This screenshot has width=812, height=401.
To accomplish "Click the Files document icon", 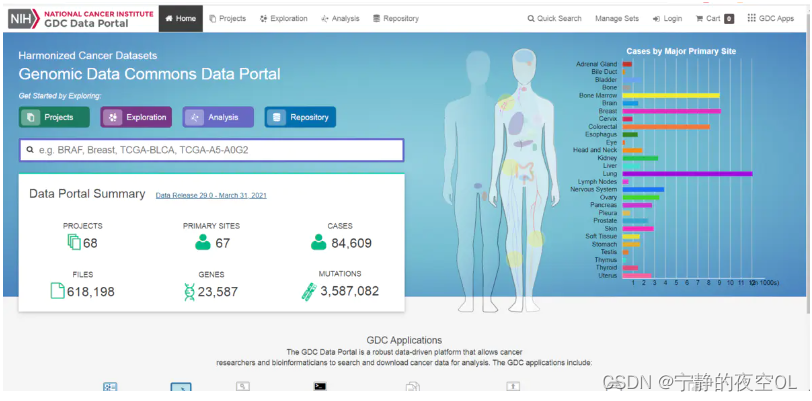I will (57, 291).
